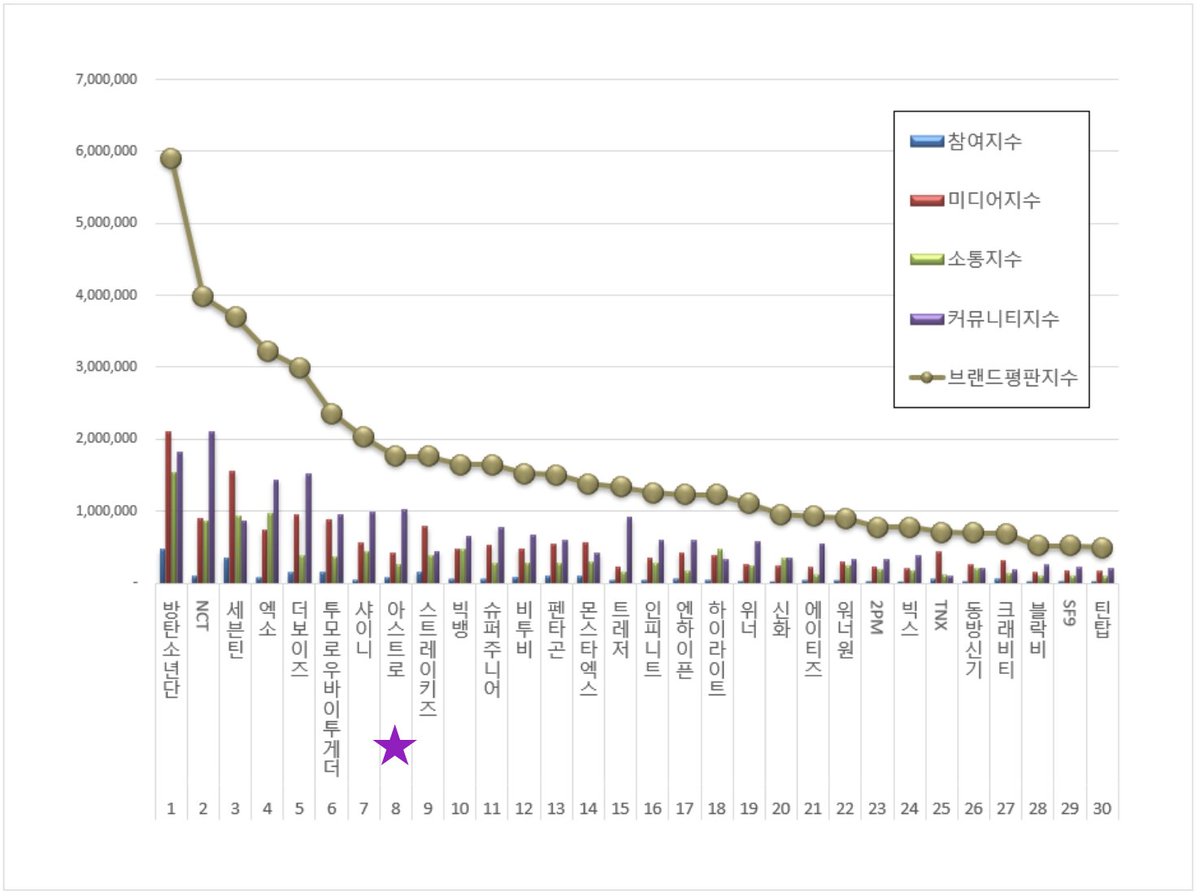Select the 스트레이키즈 x-axis category label
Image resolution: width=1200 pixels, height=896 pixels.
click(427, 660)
